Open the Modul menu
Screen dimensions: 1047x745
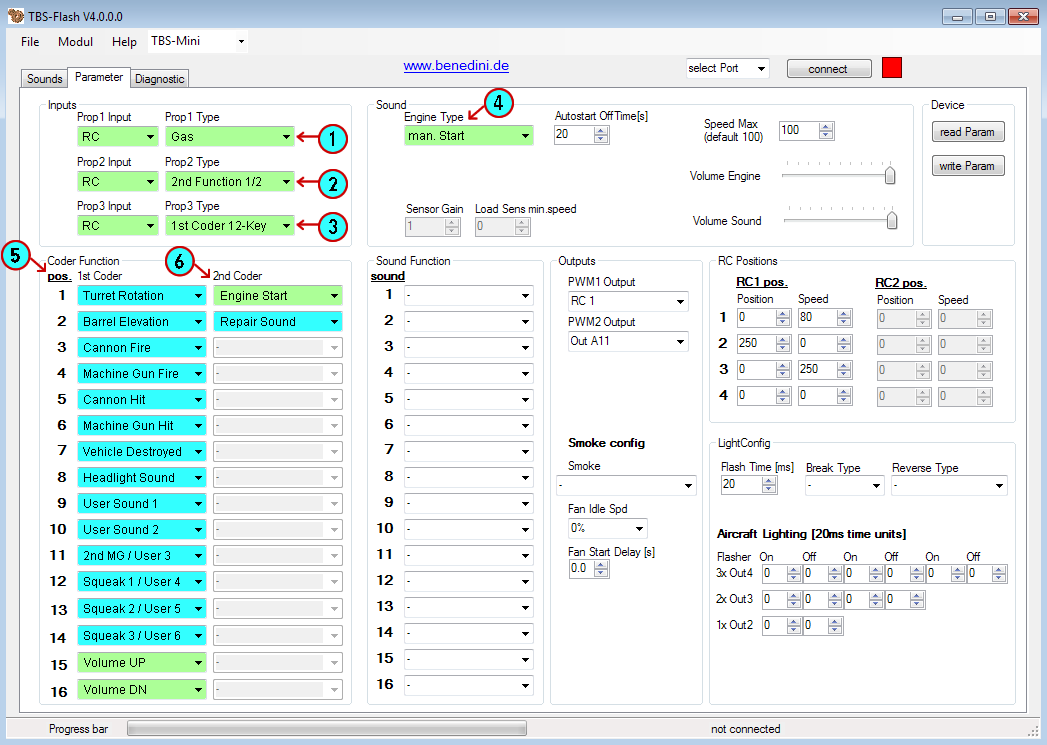click(x=75, y=42)
